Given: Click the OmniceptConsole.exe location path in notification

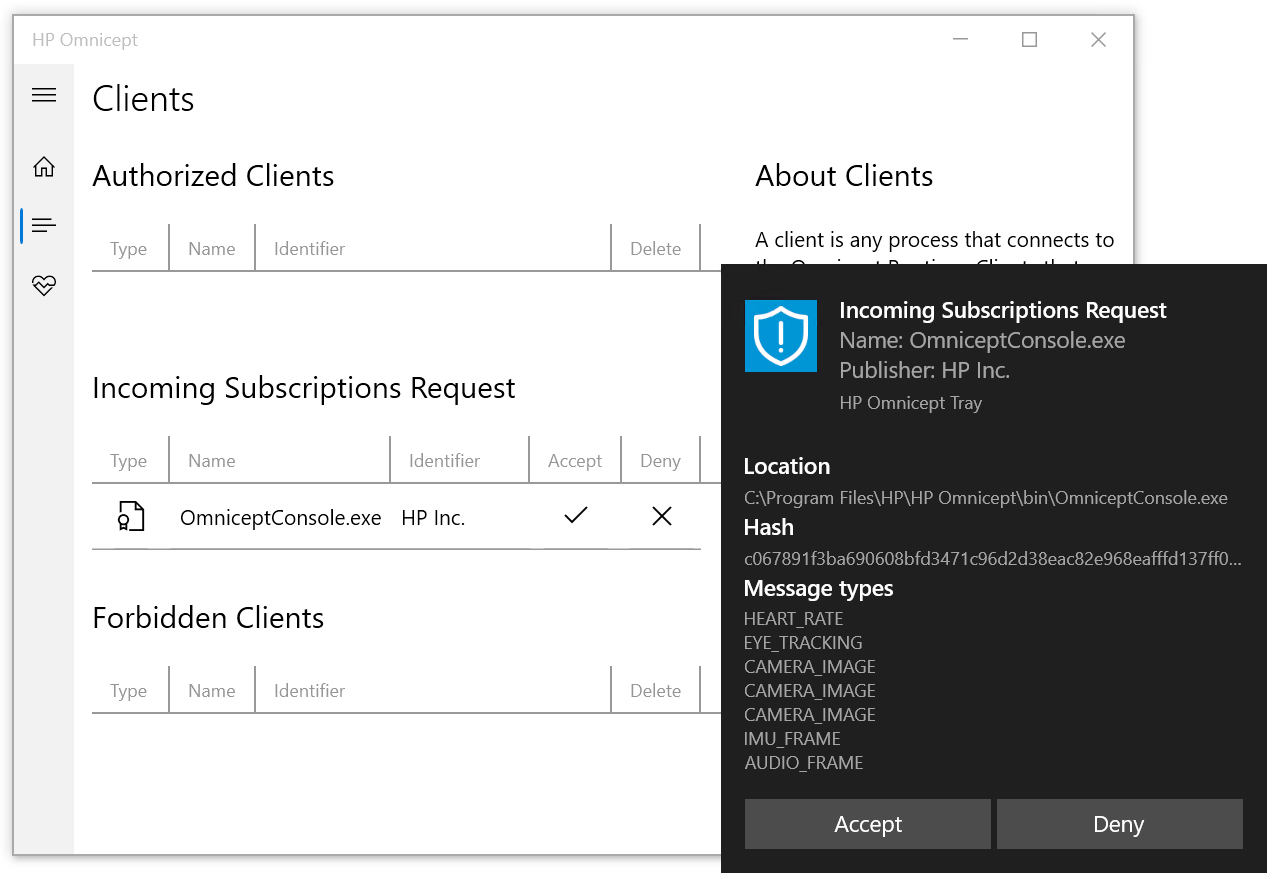Looking at the screenshot, I should coord(985,497).
